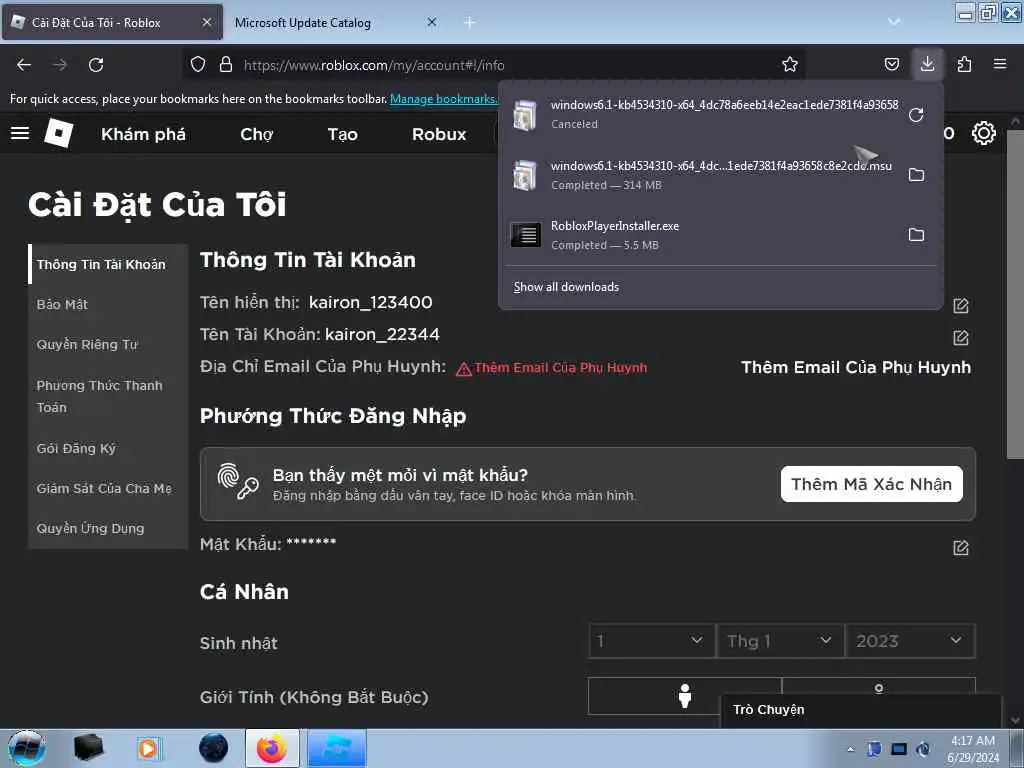The height and width of the screenshot is (768, 1024).
Task: Click the page vertical scrollbar thumb
Action: point(1014,294)
